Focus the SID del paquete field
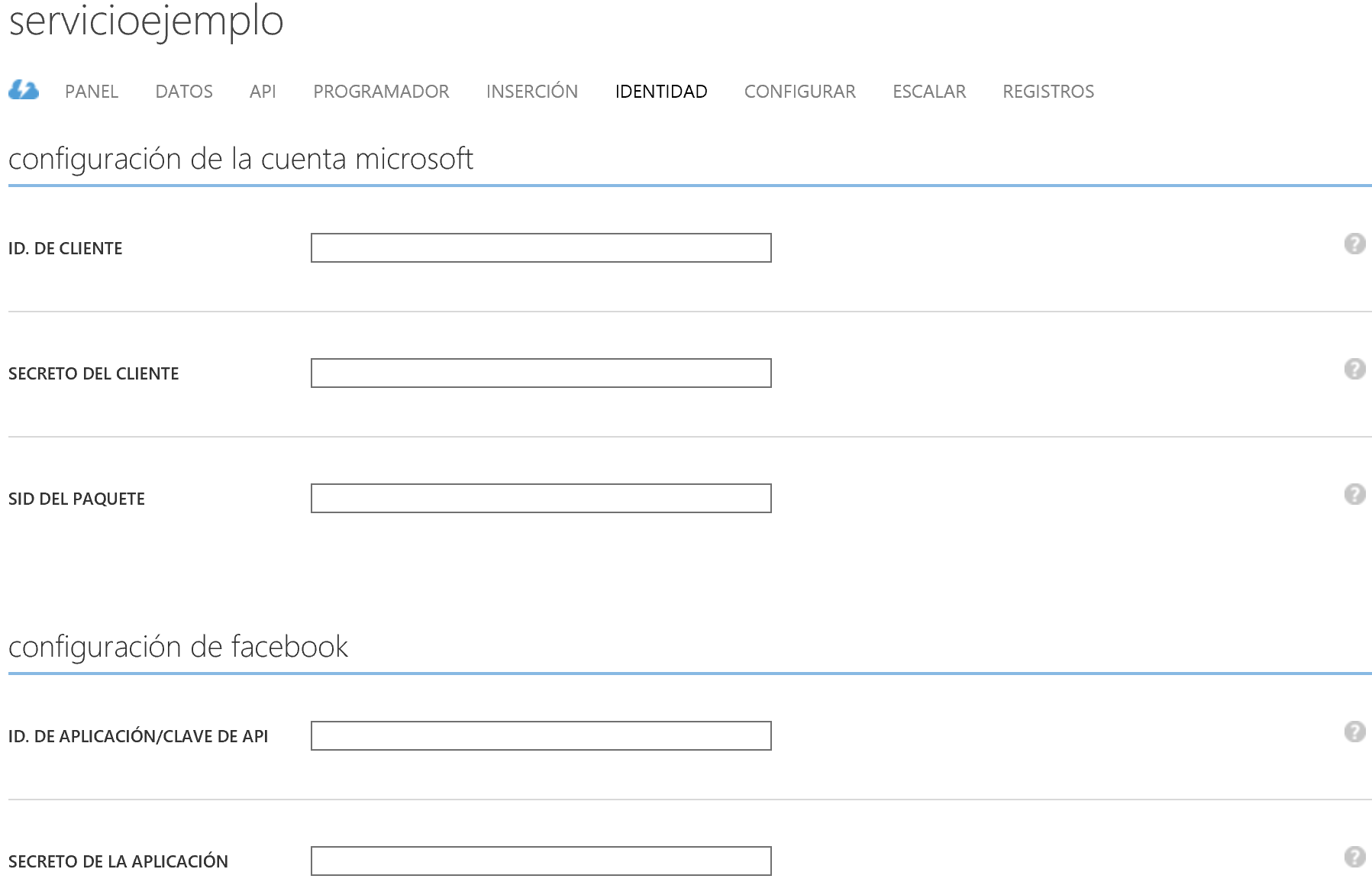The height and width of the screenshot is (882, 1372). click(541, 499)
